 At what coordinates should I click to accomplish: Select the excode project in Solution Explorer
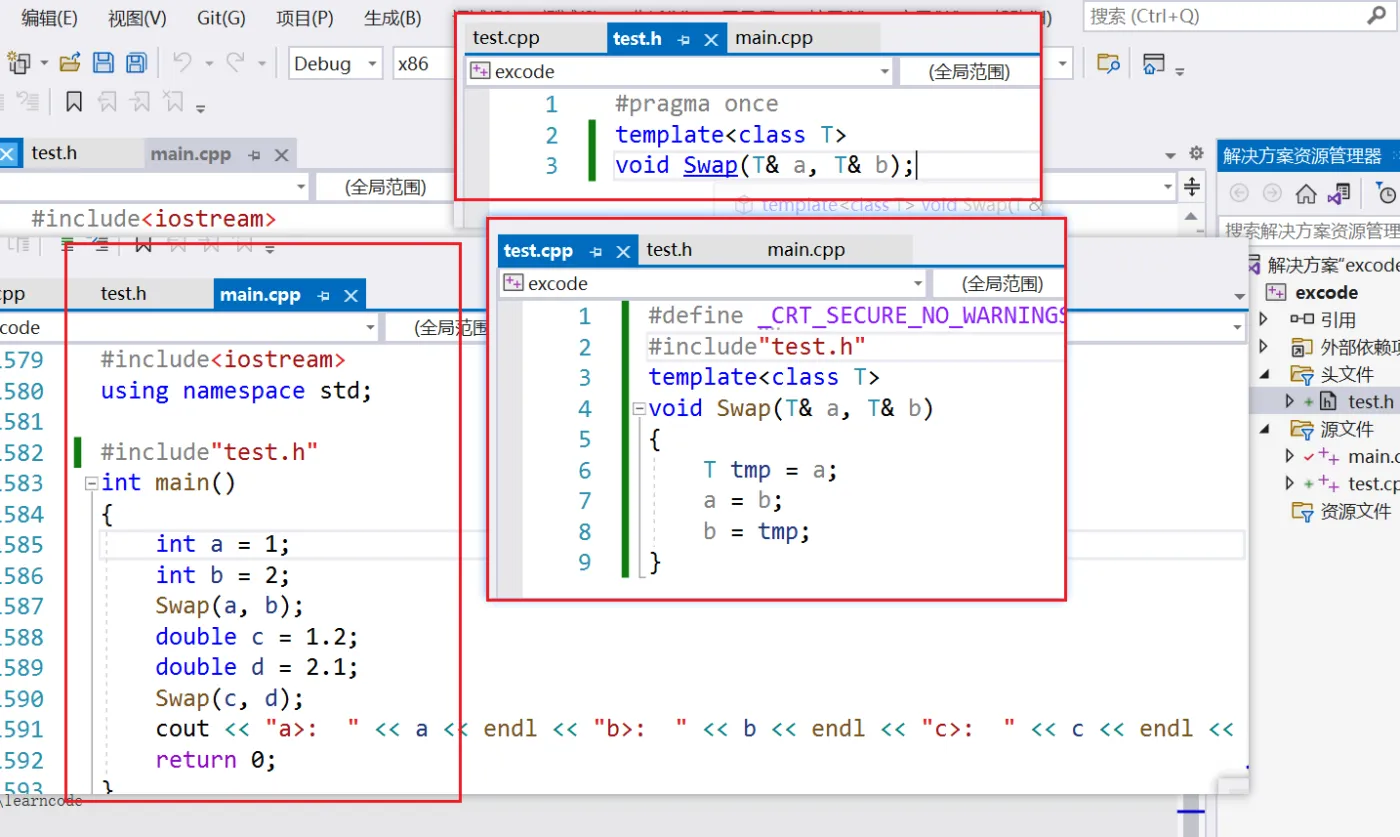click(1326, 293)
